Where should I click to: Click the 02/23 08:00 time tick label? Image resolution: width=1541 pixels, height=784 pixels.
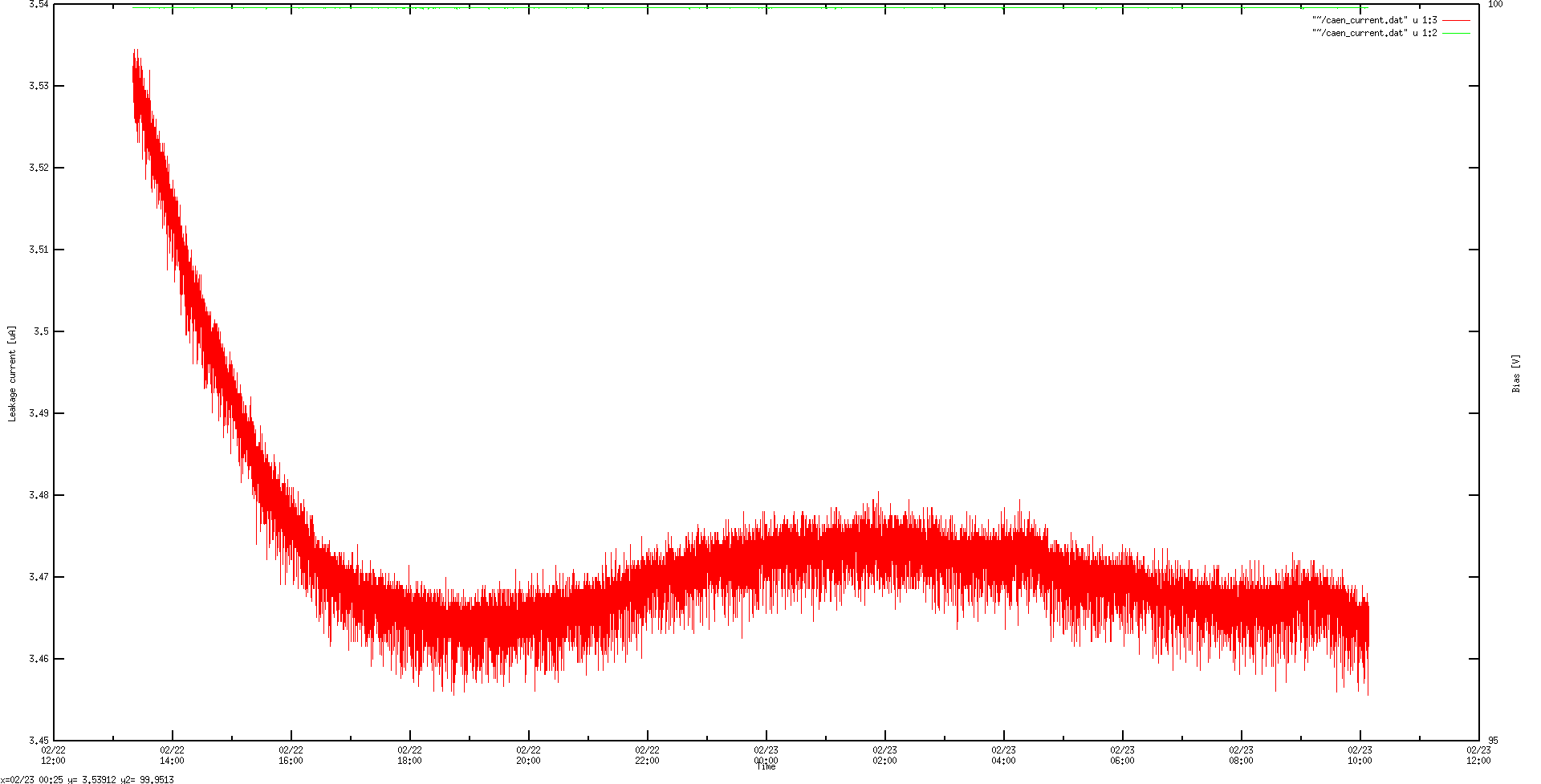[x=1241, y=755]
